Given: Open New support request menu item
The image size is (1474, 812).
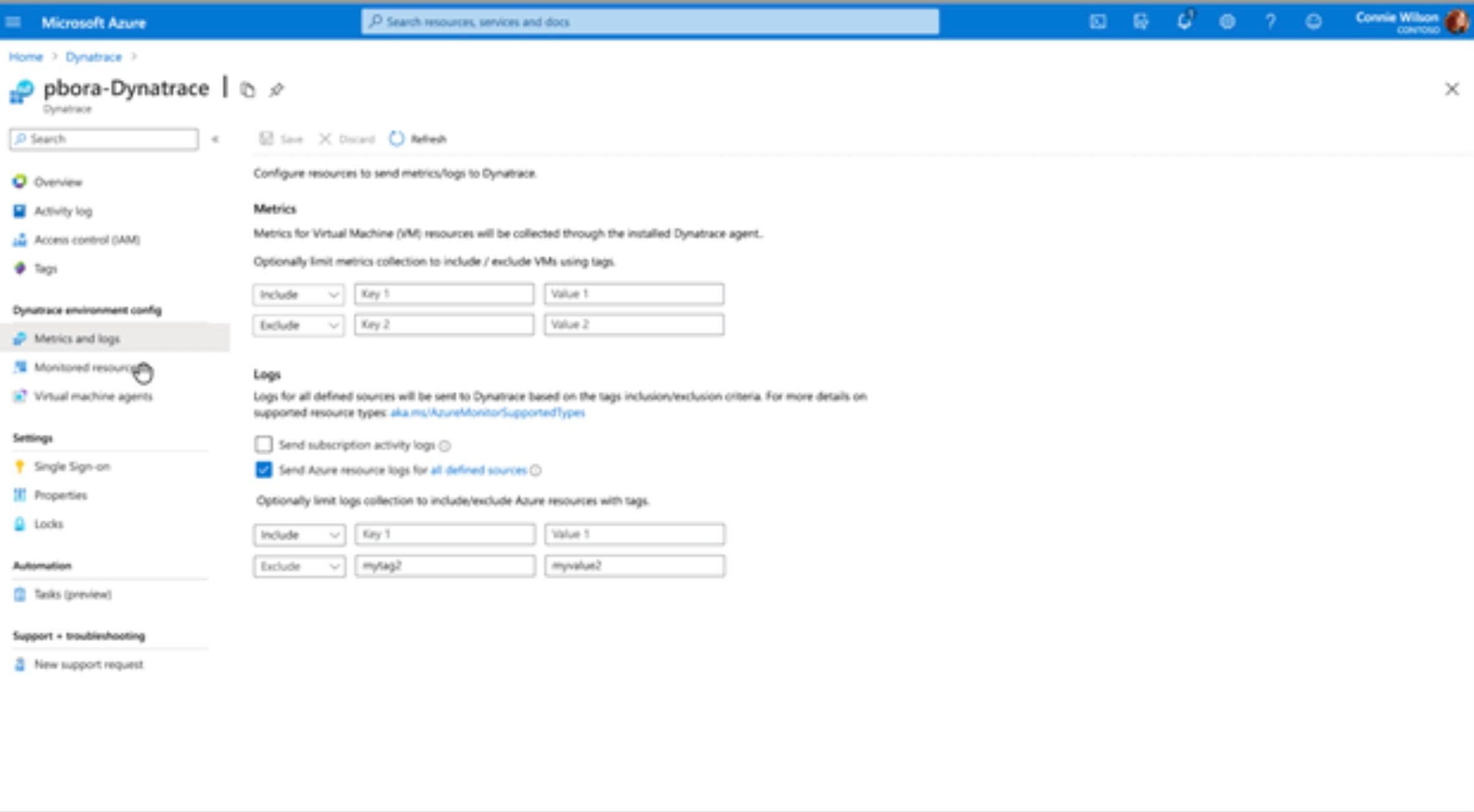Looking at the screenshot, I should click(88, 664).
